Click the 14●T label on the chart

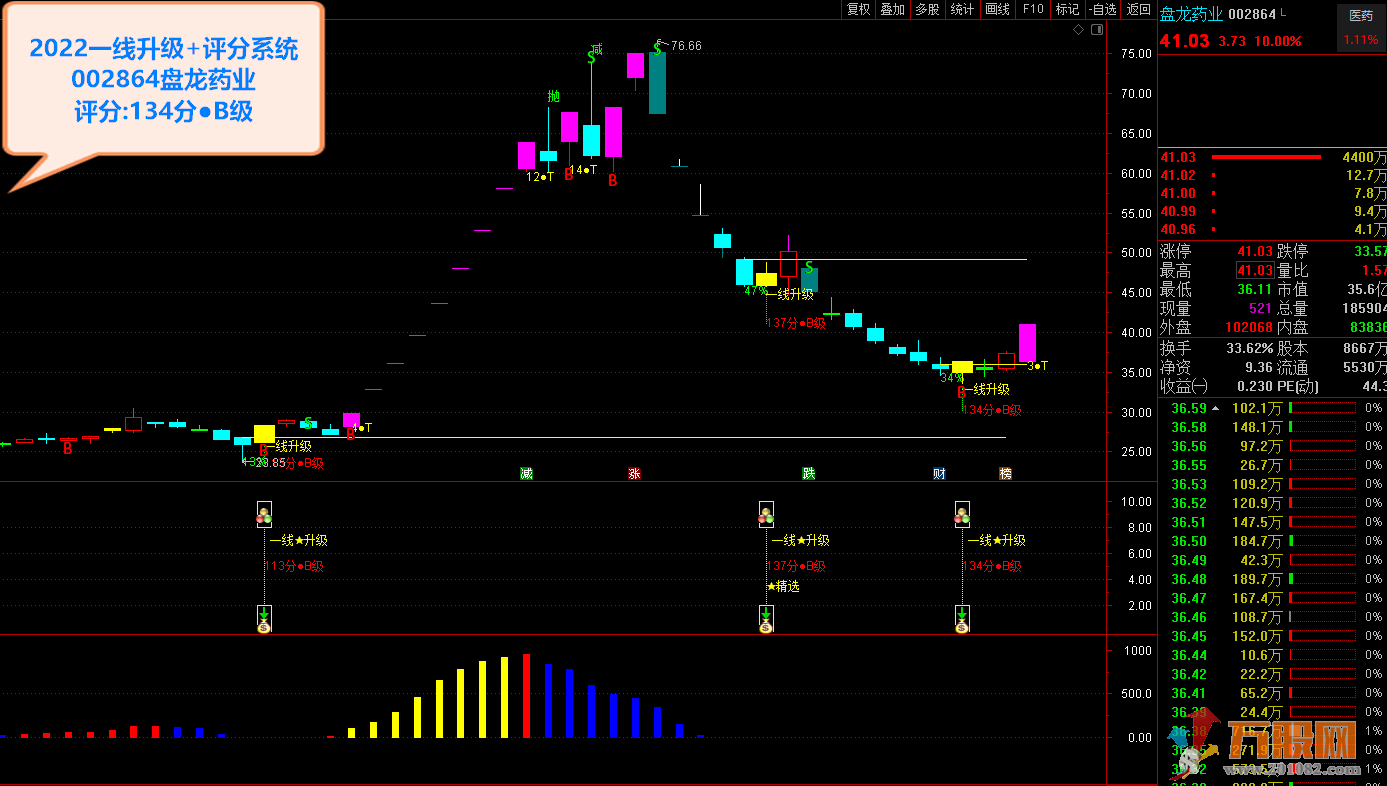coord(583,170)
